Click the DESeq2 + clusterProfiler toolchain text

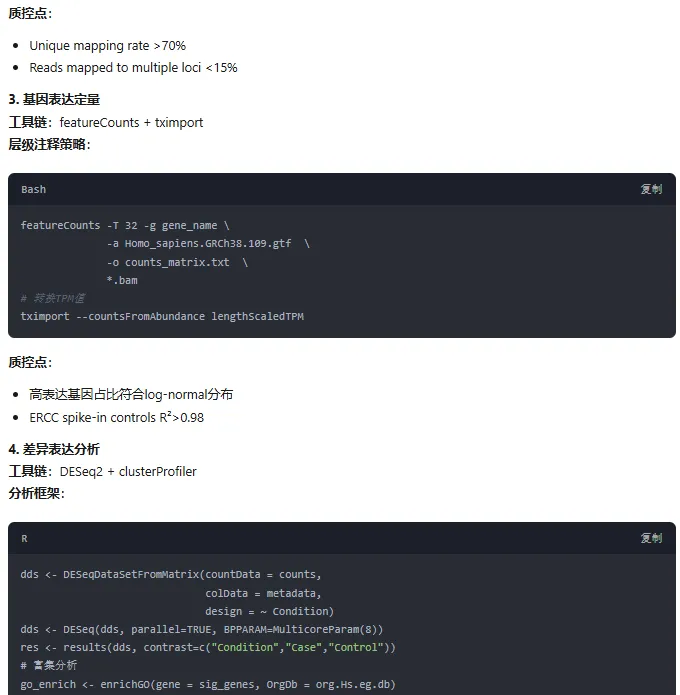tap(128, 471)
